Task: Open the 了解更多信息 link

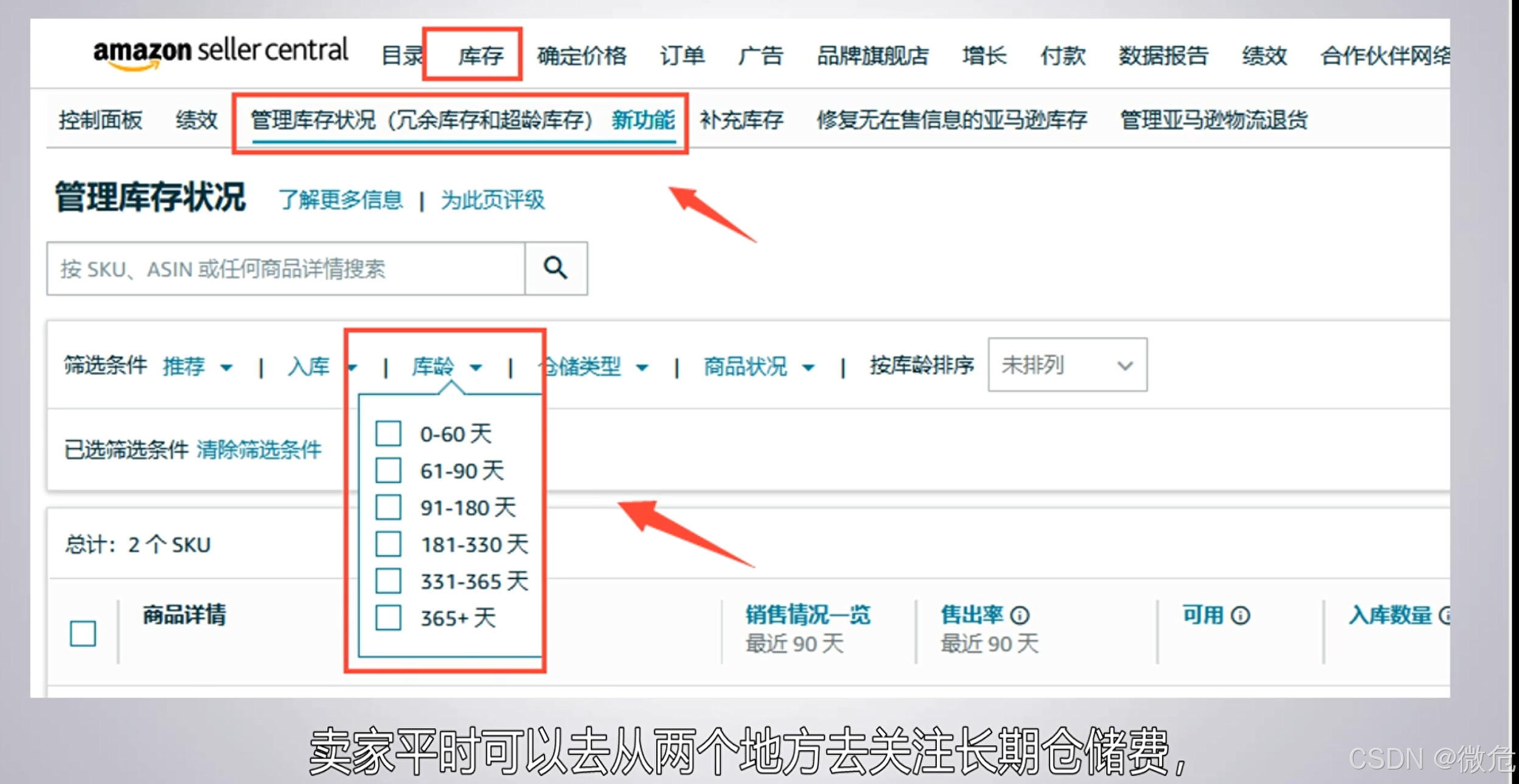Action: point(341,199)
